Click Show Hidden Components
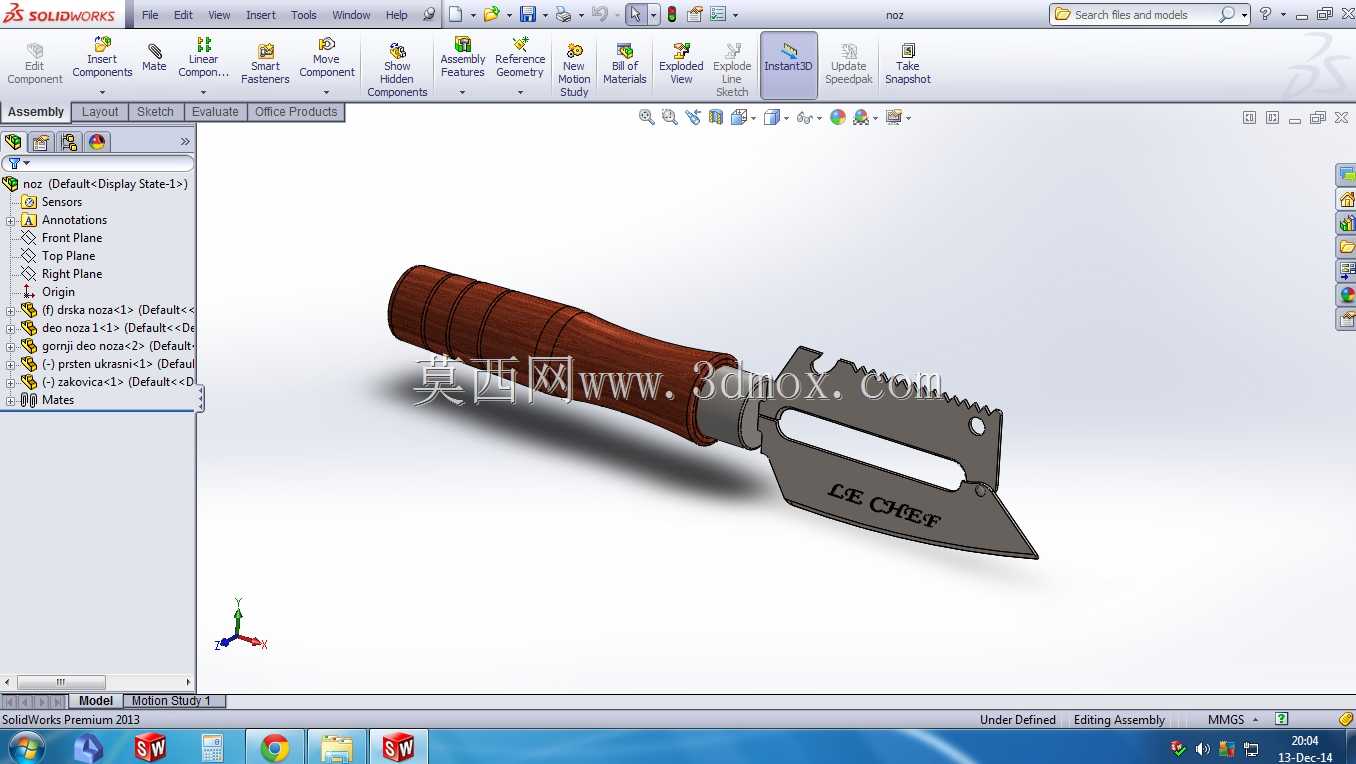Screen dimensions: 1356x764 tap(397, 69)
